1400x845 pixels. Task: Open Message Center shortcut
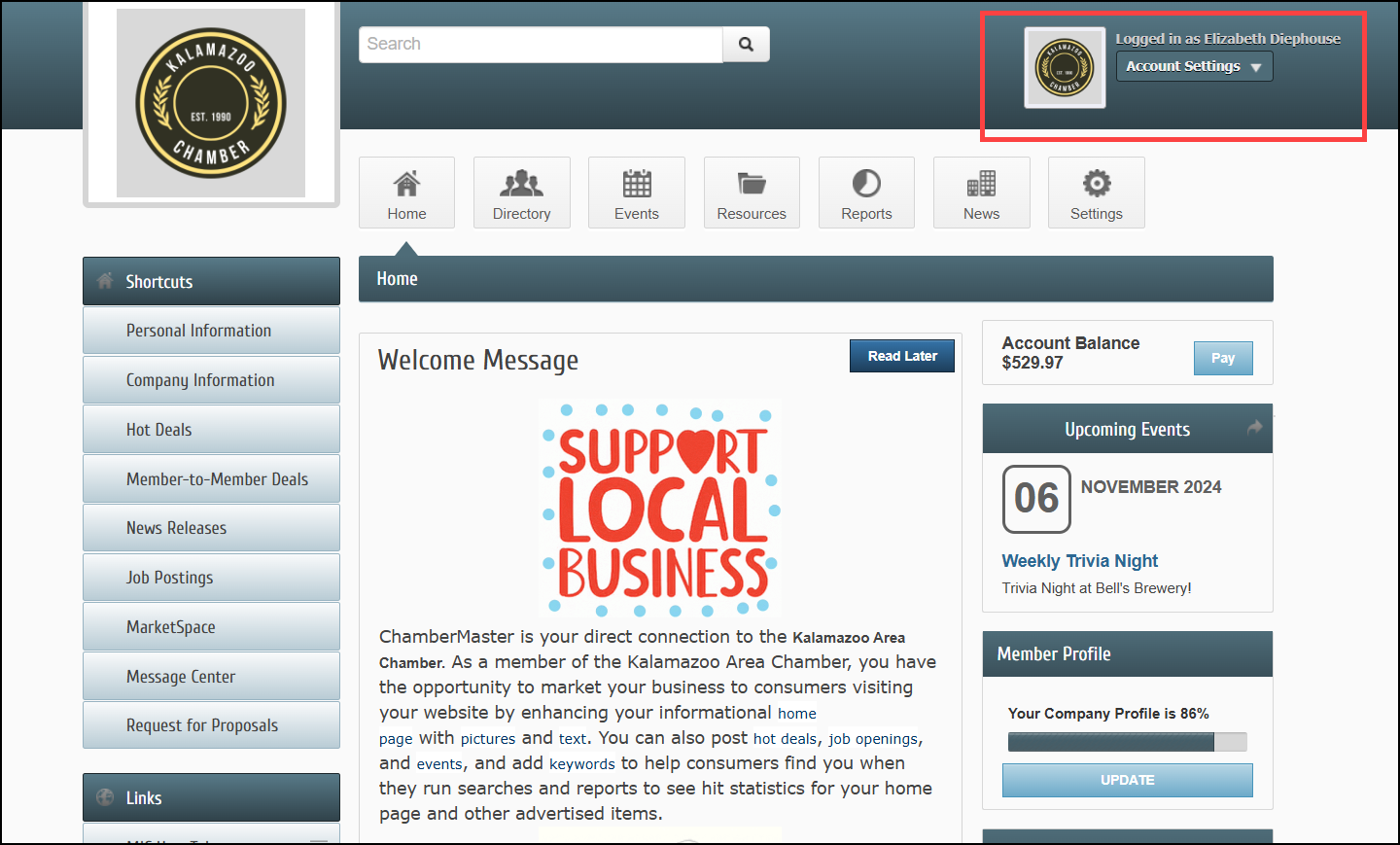(211, 677)
